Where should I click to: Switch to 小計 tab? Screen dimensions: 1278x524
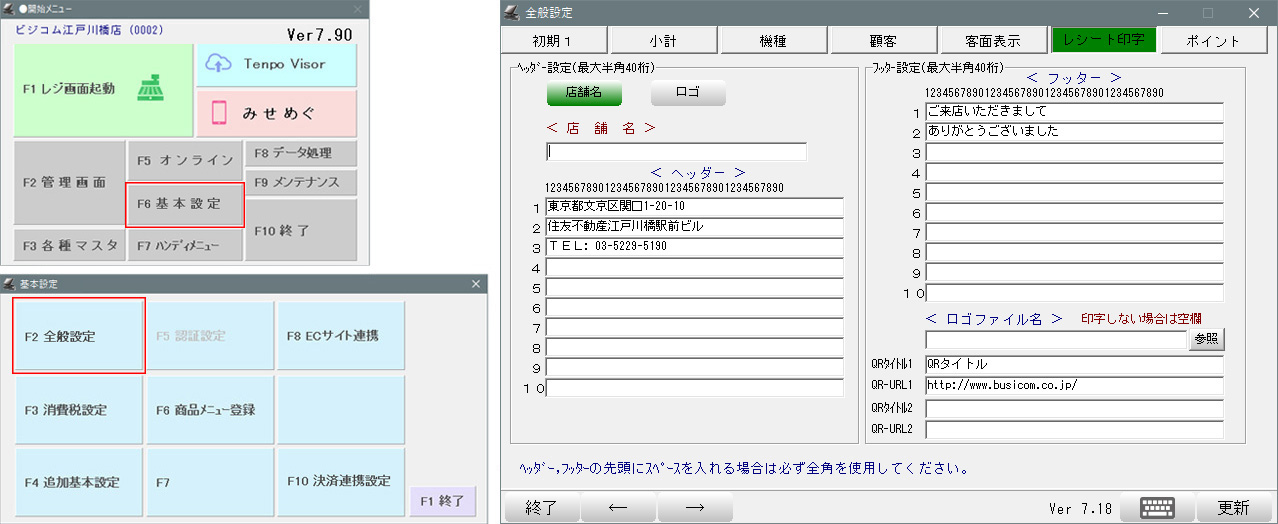coord(663,41)
